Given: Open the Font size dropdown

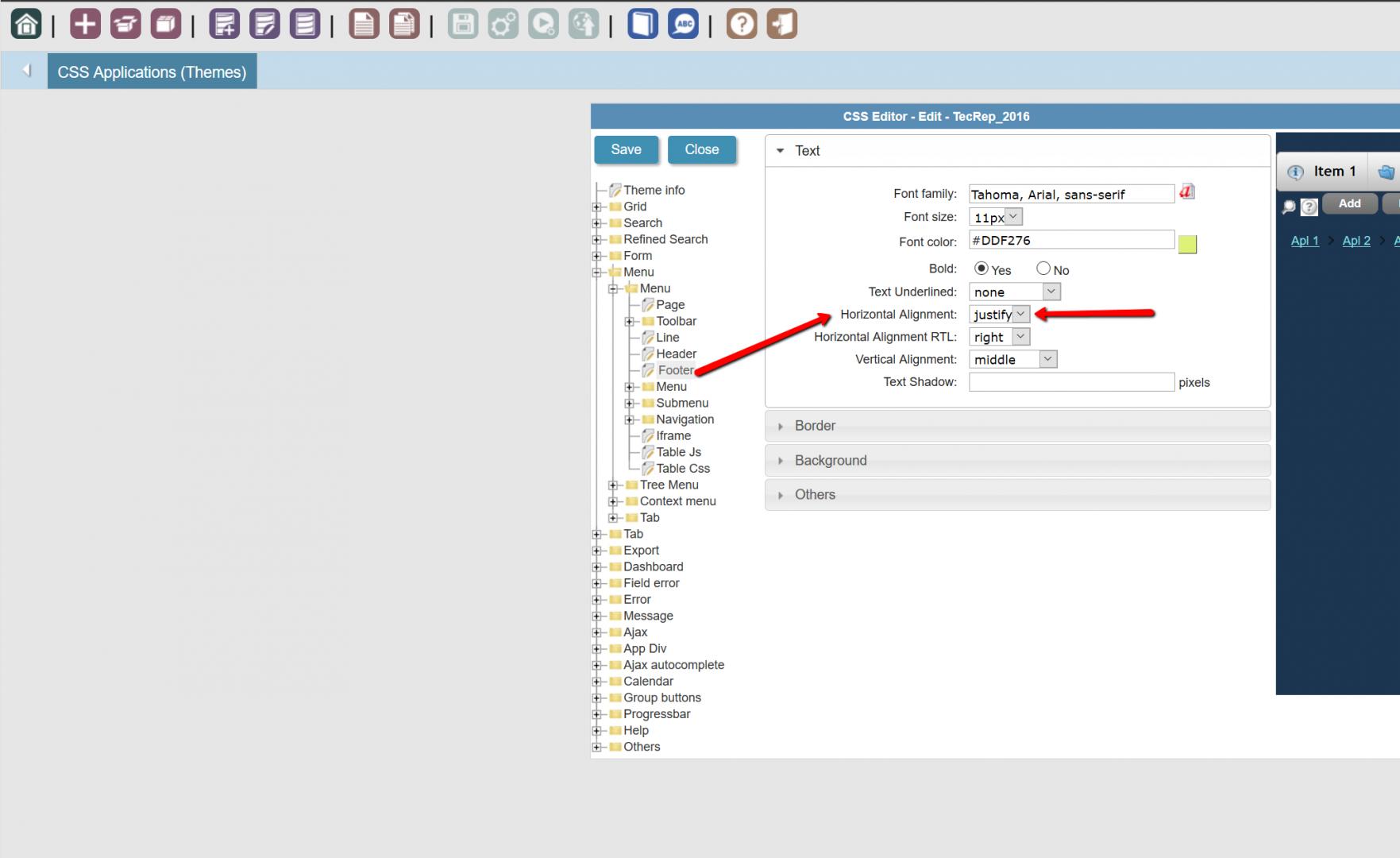Looking at the screenshot, I should (x=996, y=217).
